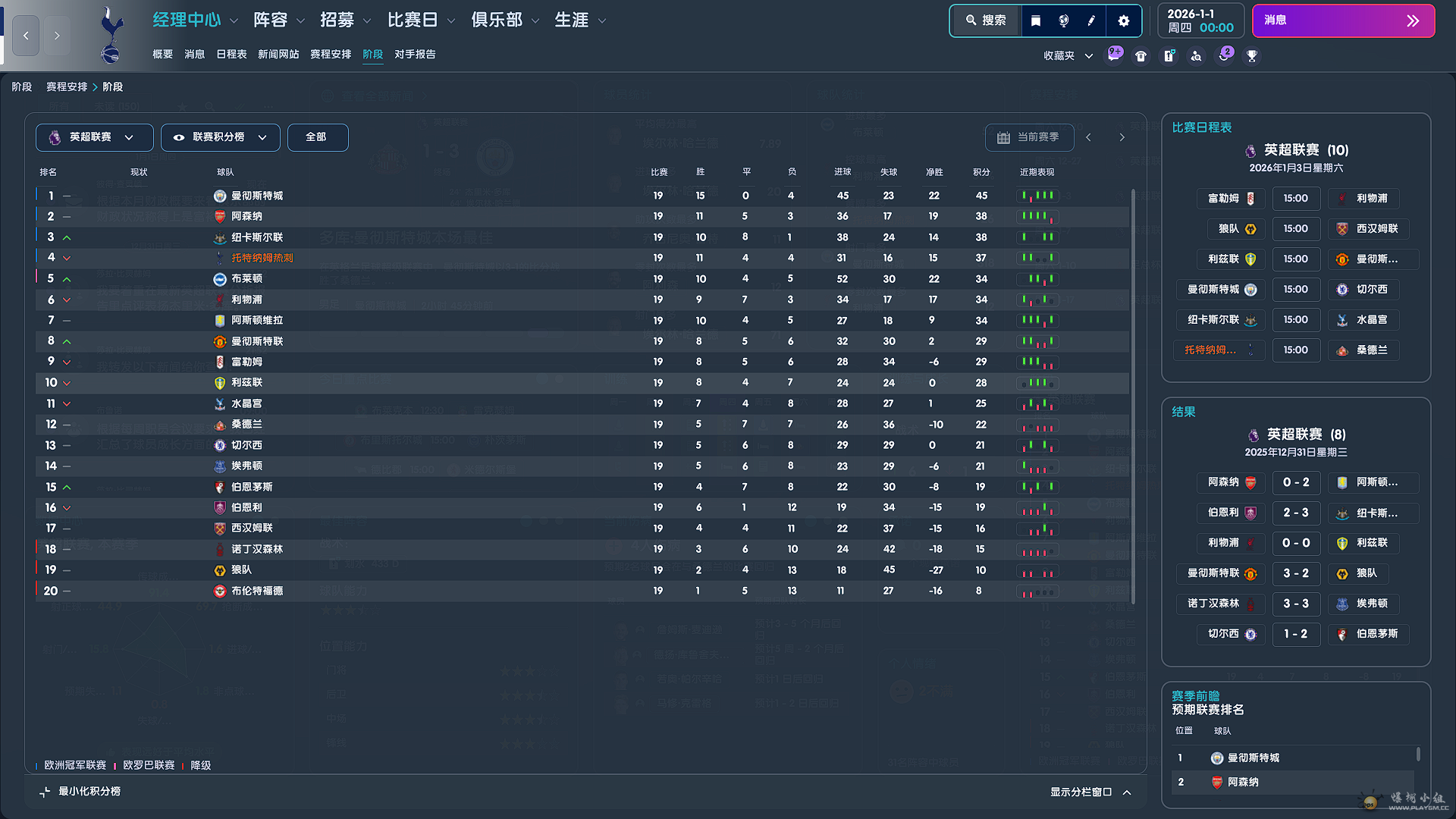The height and width of the screenshot is (819, 1456).
Task: Select the 阶段 tab
Action: pyautogui.click(x=373, y=55)
